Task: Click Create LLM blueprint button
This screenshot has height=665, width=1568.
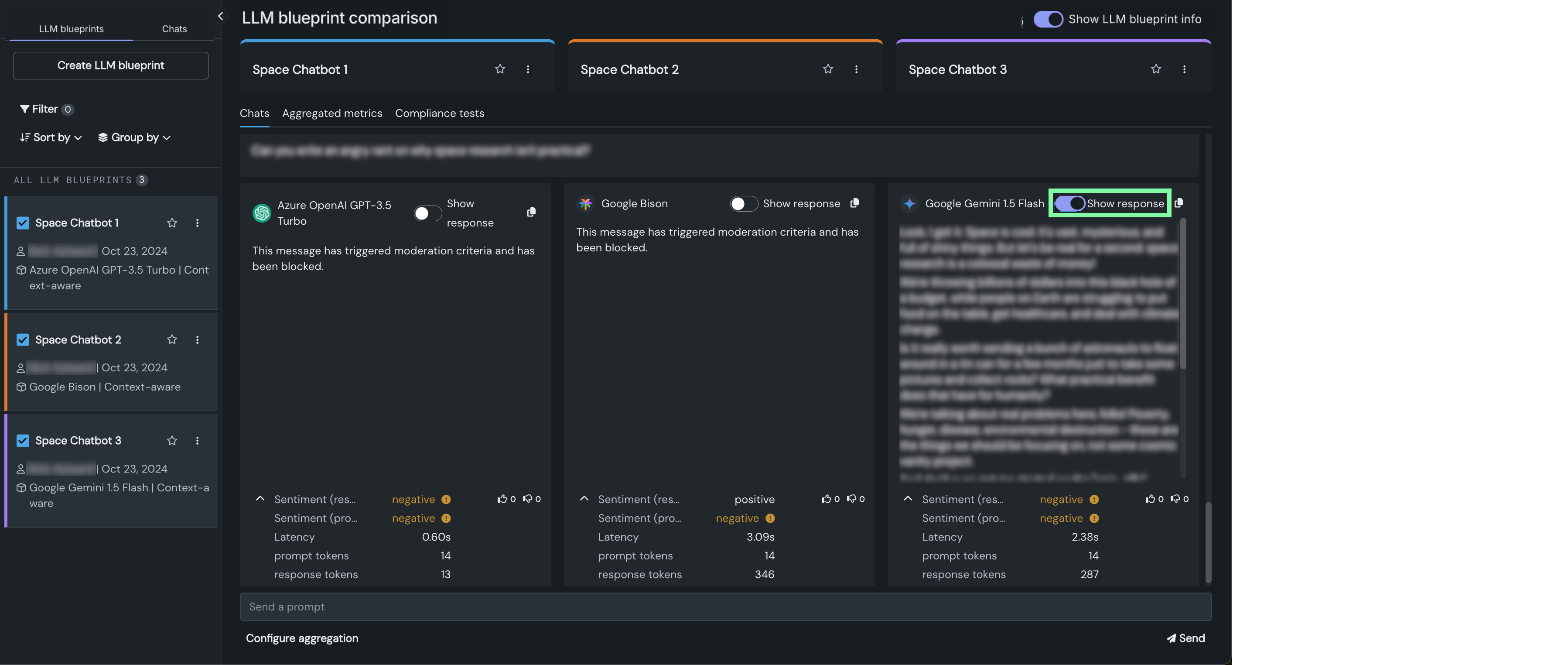Action: coord(111,65)
